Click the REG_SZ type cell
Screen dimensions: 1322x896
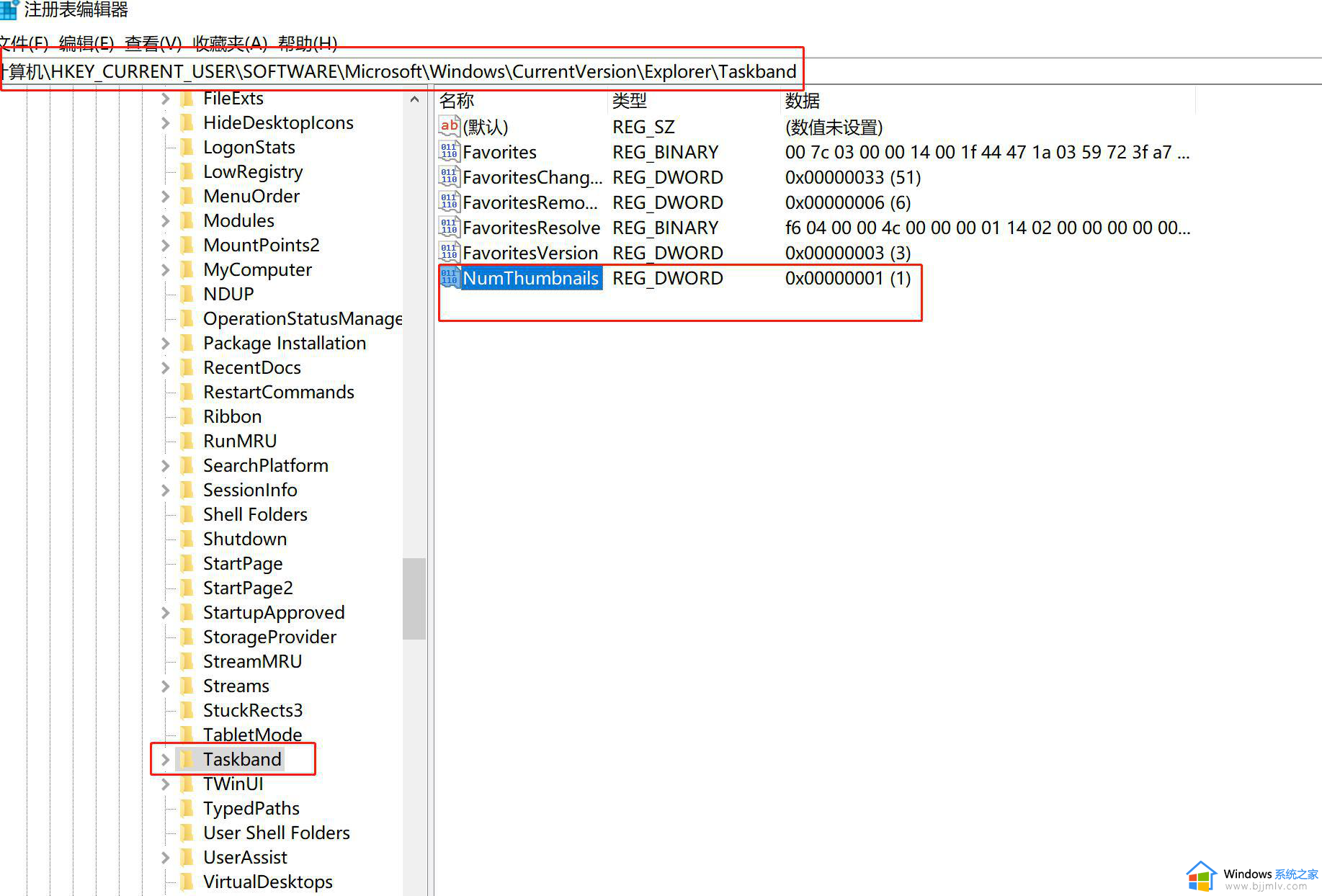tap(643, 127)
